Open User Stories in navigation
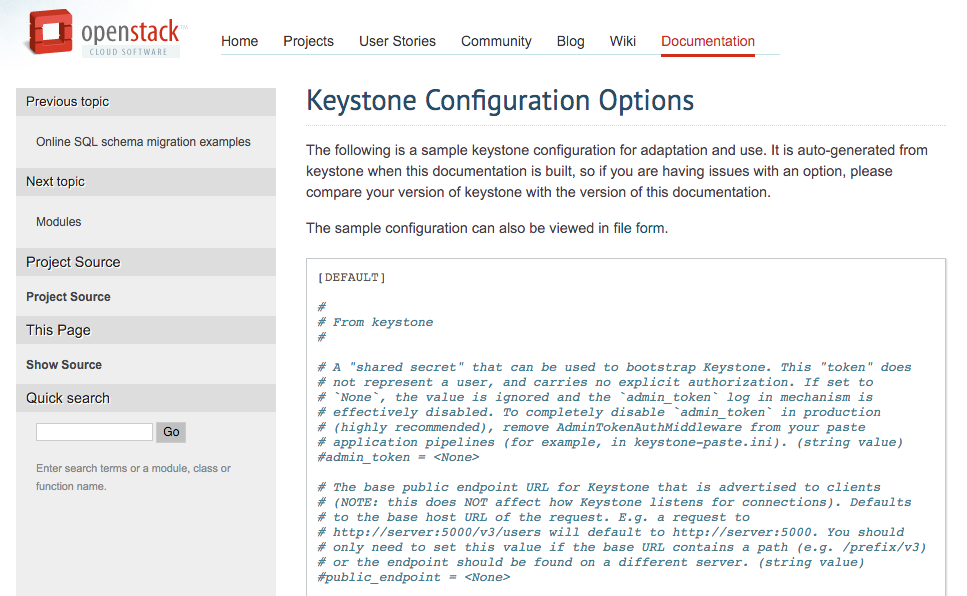 click(397, 41)
